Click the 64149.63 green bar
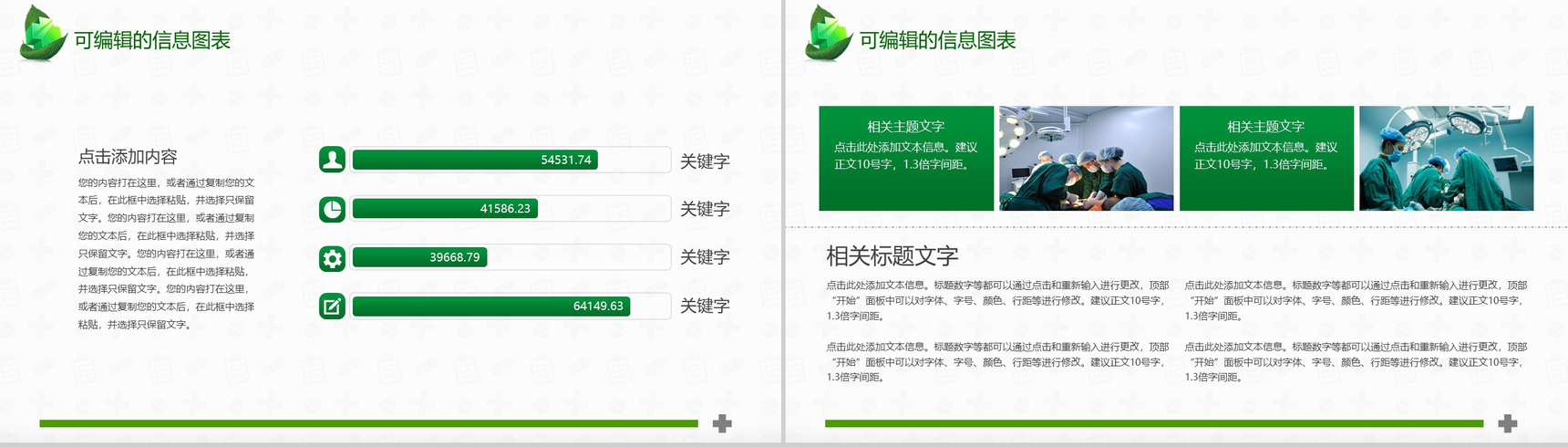1568x447 pixels. tap(491, 306)
